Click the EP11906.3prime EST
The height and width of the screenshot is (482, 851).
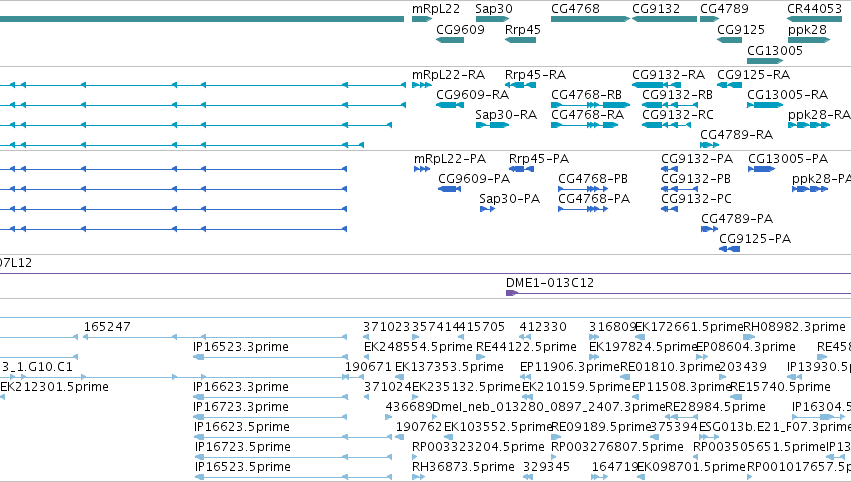[x=569, y=367]
